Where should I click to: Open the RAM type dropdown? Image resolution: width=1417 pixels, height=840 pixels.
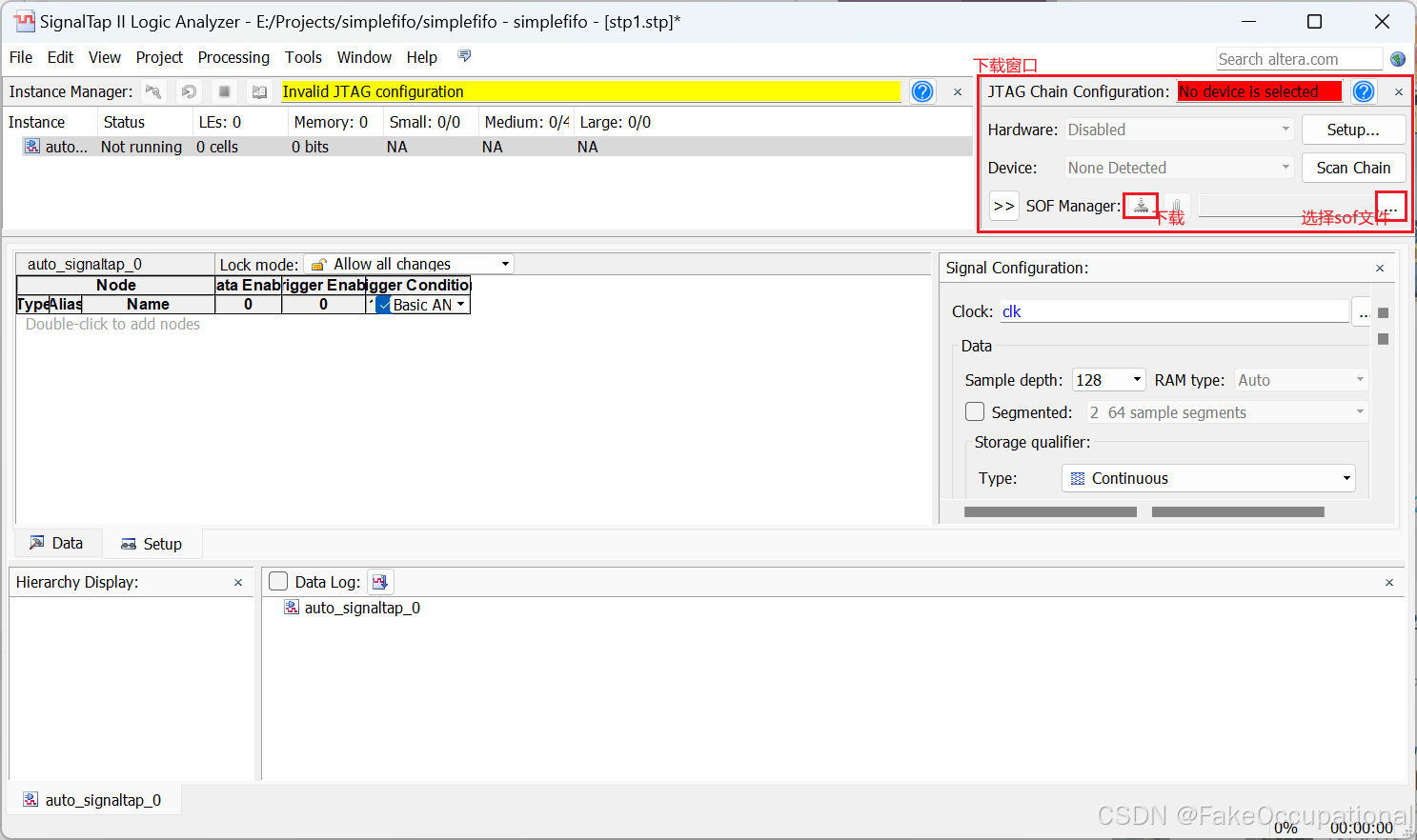click(x=1302, y=380)
